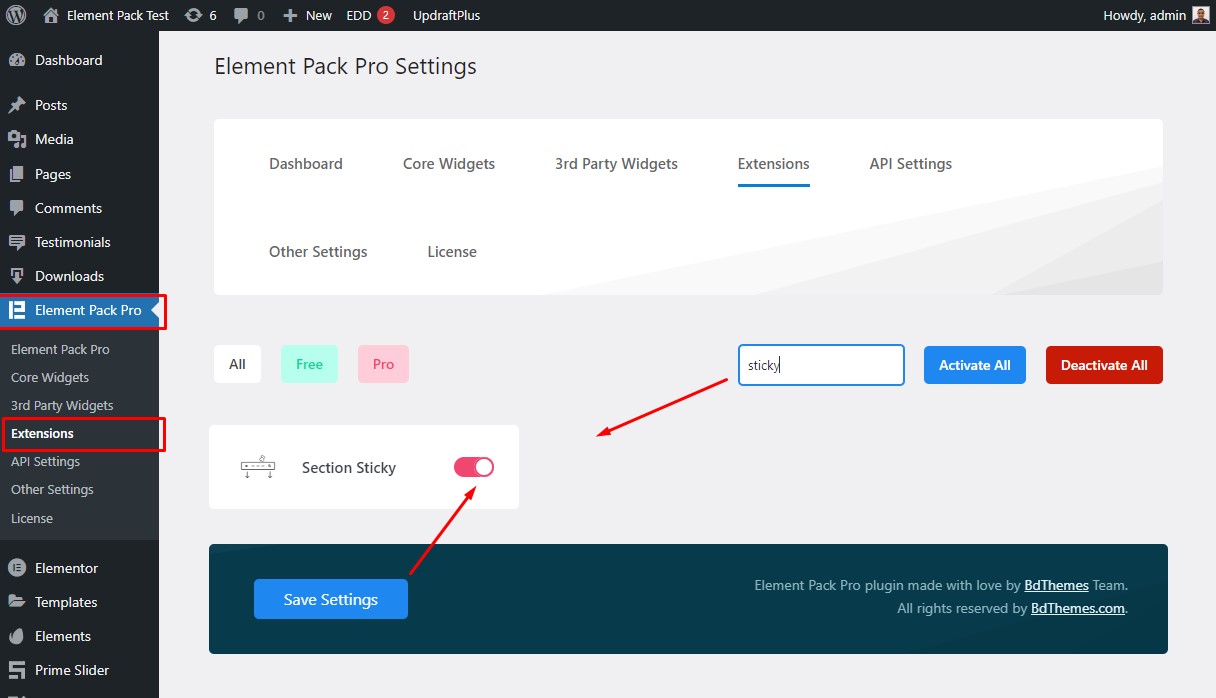The image size is (1216, 698).
Task: Click the Deactivate All button
Action: 1104,364
